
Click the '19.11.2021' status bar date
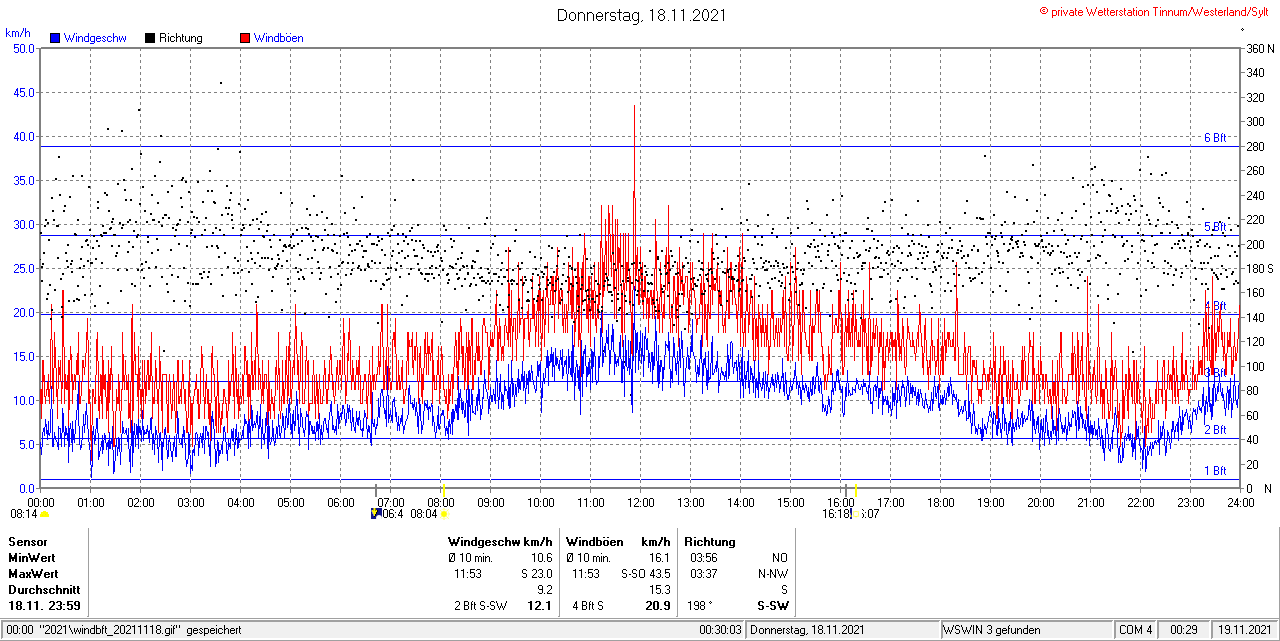tap(1244, 630)
